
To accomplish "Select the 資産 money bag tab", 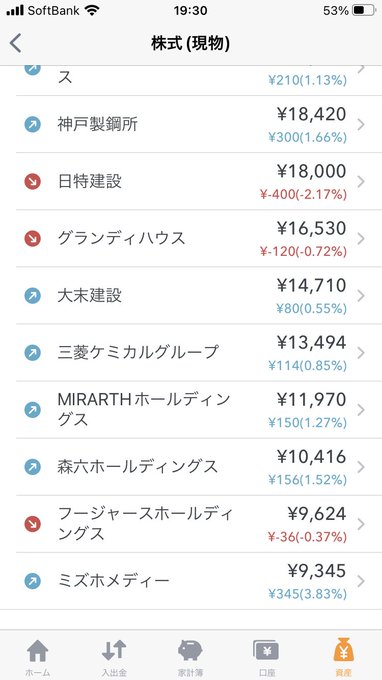I will click(x=343, y=651).
